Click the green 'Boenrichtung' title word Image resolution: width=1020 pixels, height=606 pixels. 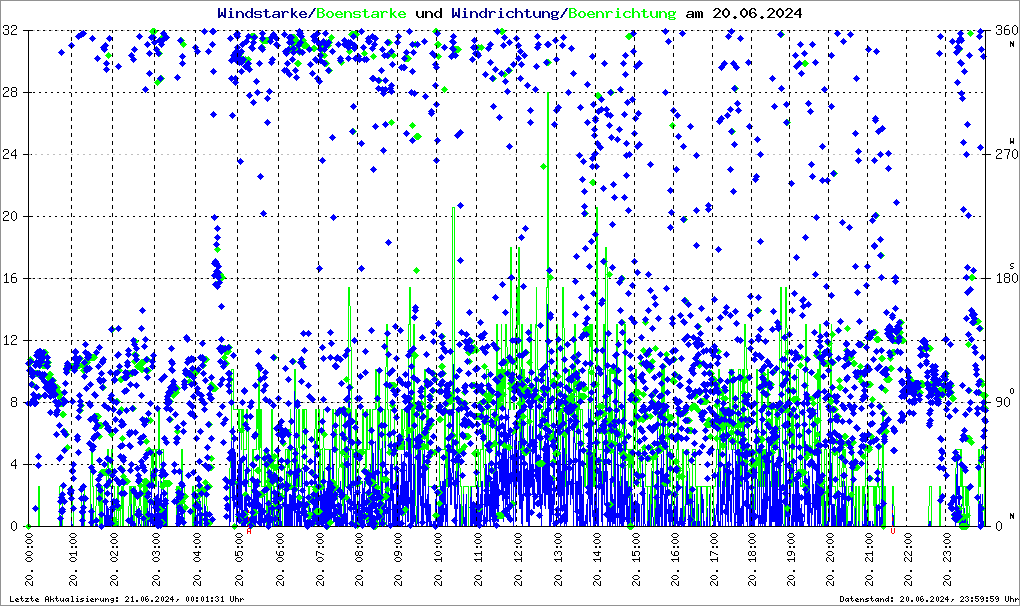(622, 13)
